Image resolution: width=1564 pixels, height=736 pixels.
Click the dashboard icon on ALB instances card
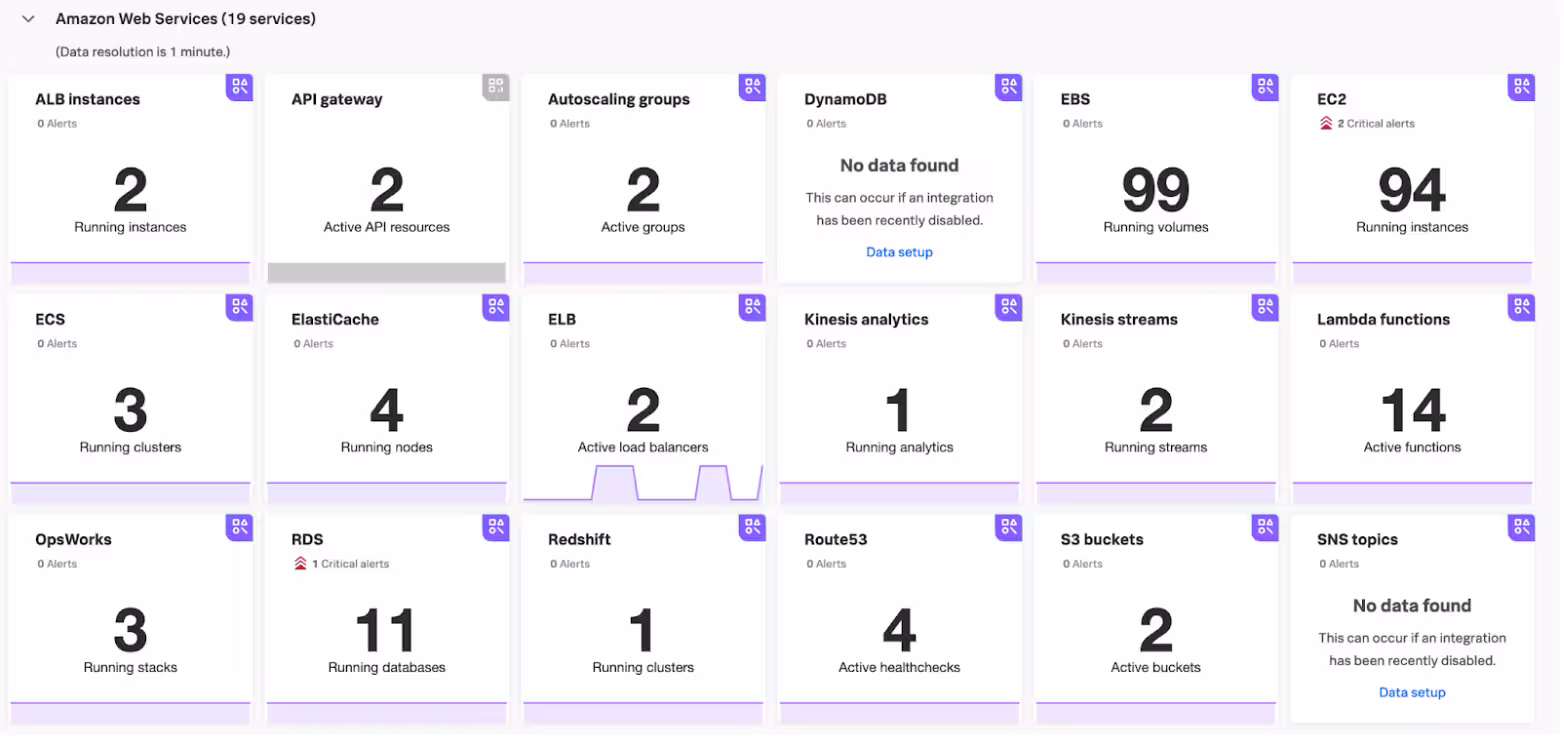pyautogui.click(x=240, y=87)
